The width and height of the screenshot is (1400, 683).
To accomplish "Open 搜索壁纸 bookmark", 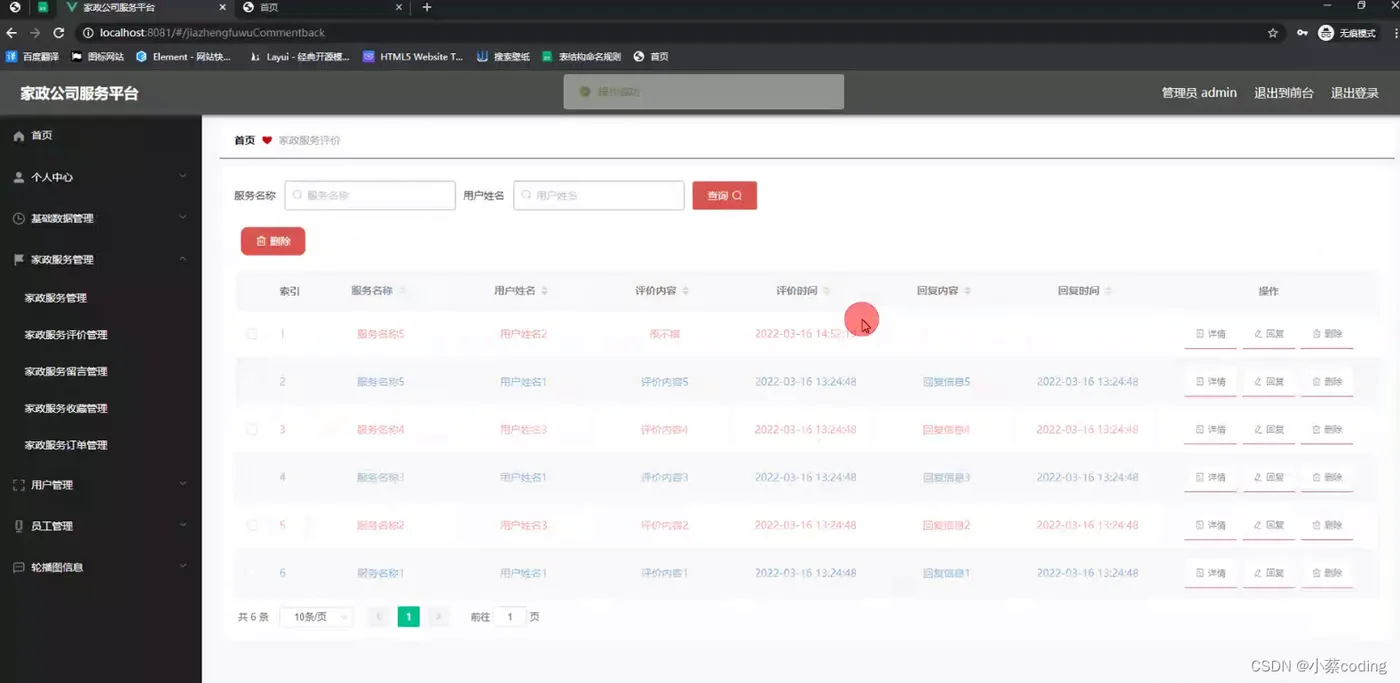I will tap(503, 57).
